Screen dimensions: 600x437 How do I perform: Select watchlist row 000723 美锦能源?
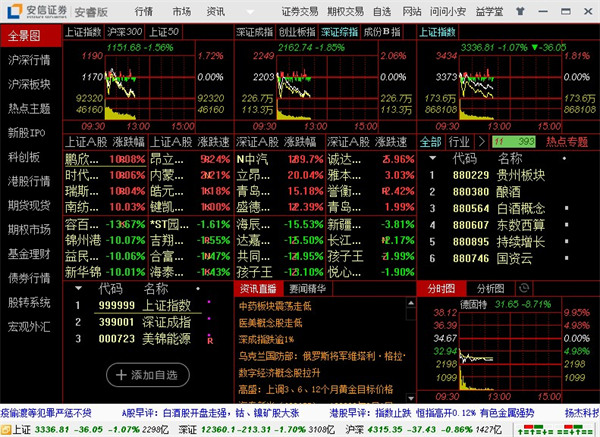click(x=147, y=339)
